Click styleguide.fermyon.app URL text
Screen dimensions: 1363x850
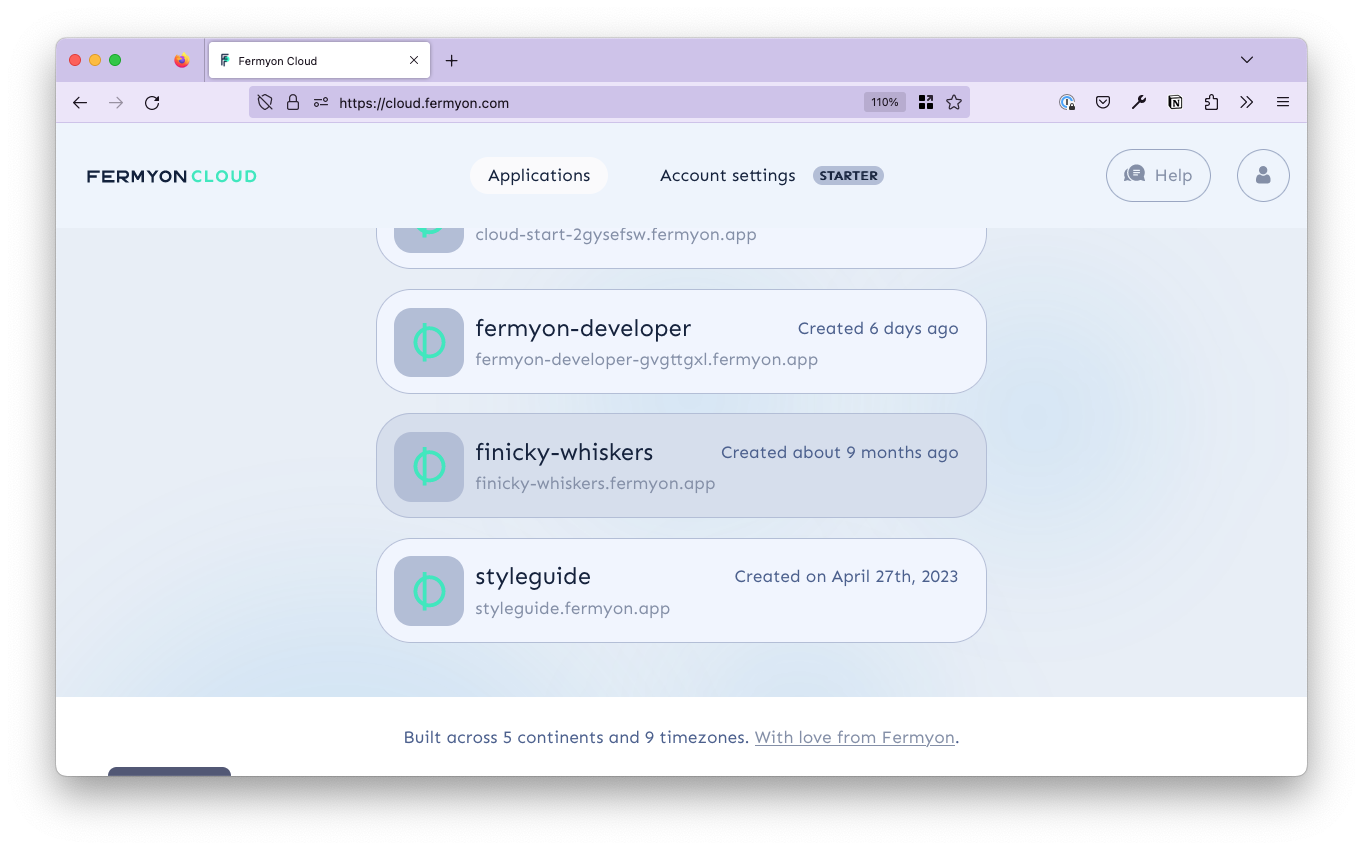pos(572,608)
